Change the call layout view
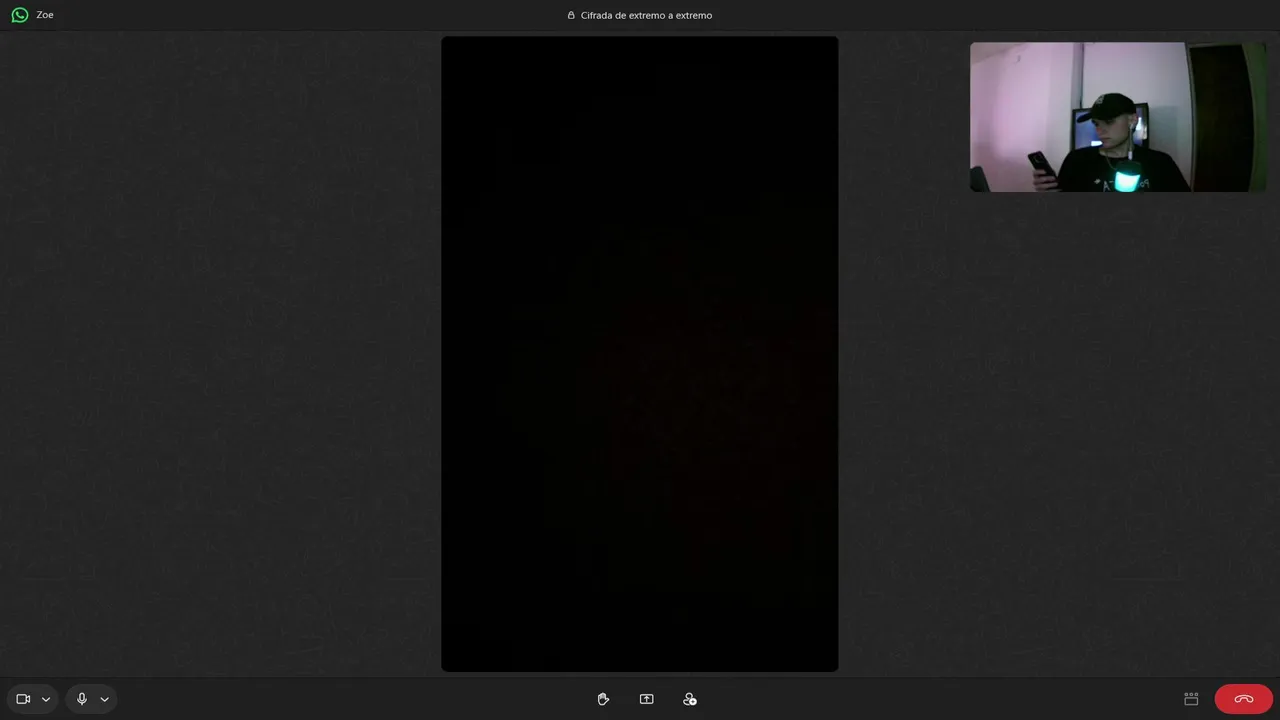The image size is (1280, 720). click(1191, 699)
